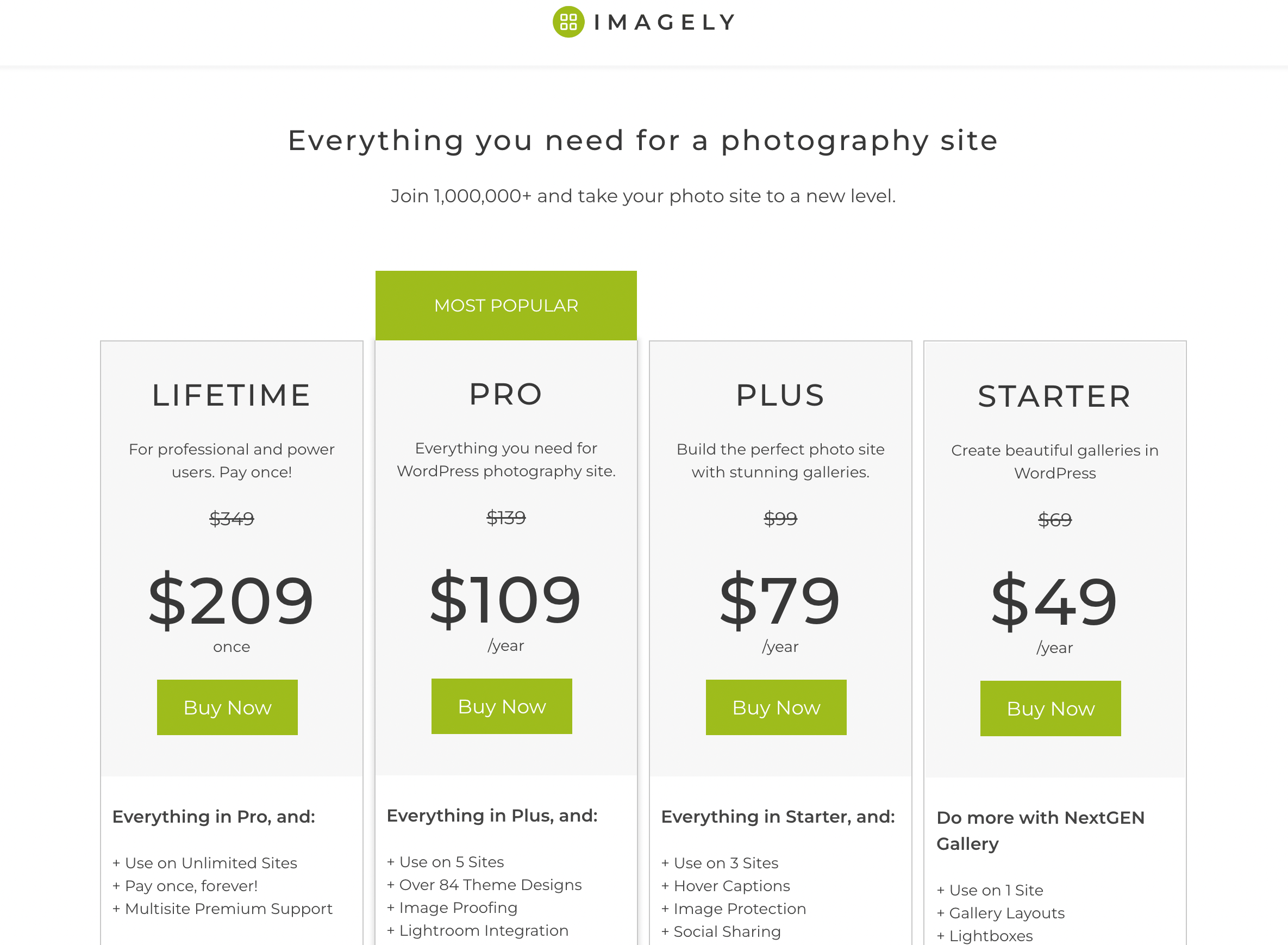Click the PRO plan heading
Viewport: 1288px width, 945px height.
tap(505, 394)
